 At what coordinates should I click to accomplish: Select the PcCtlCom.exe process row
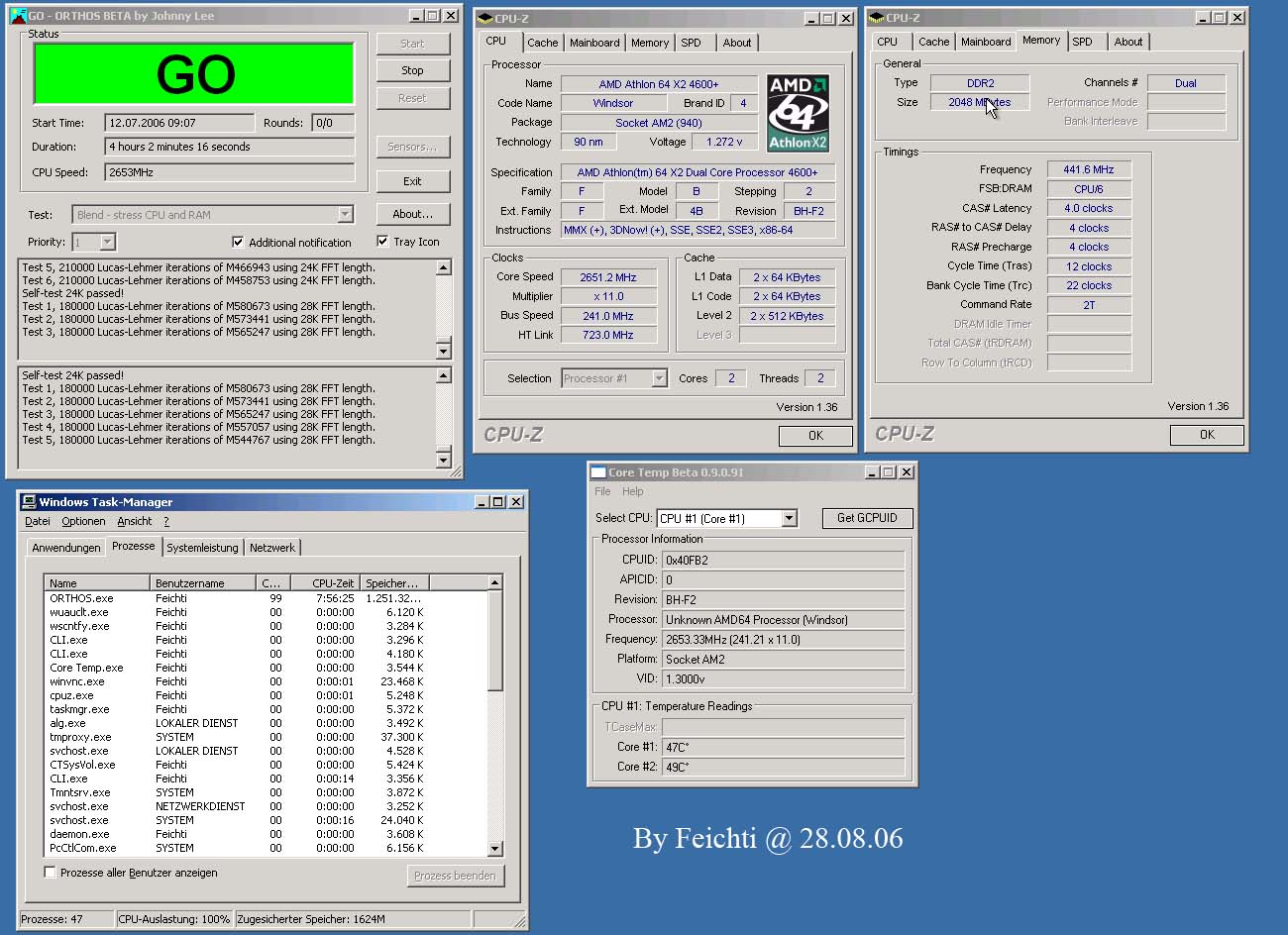(266, 848)
